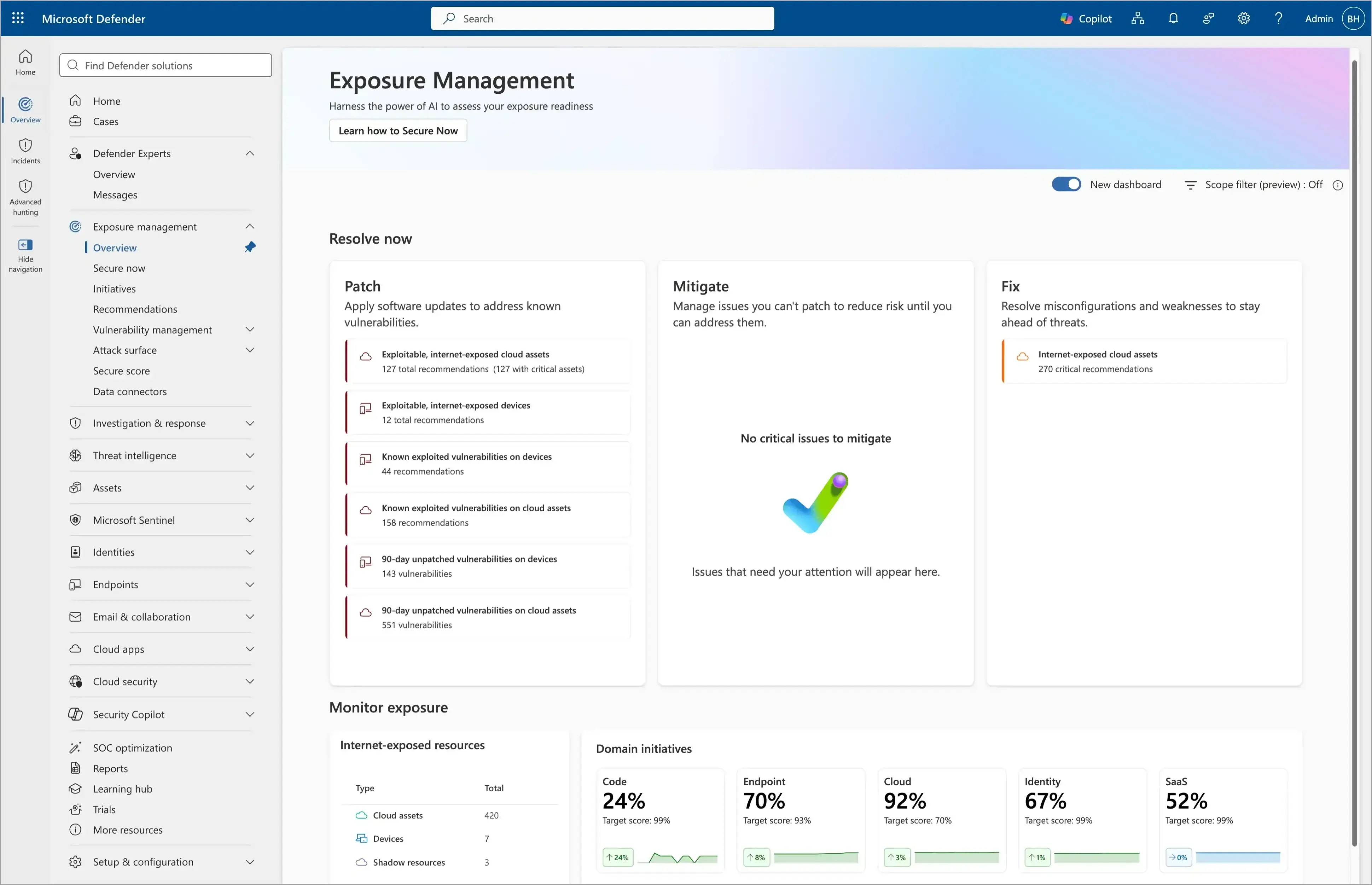The image size is (1372, 885).
Task: Toggle the New dashboard switch
Action: [1066, 185]
